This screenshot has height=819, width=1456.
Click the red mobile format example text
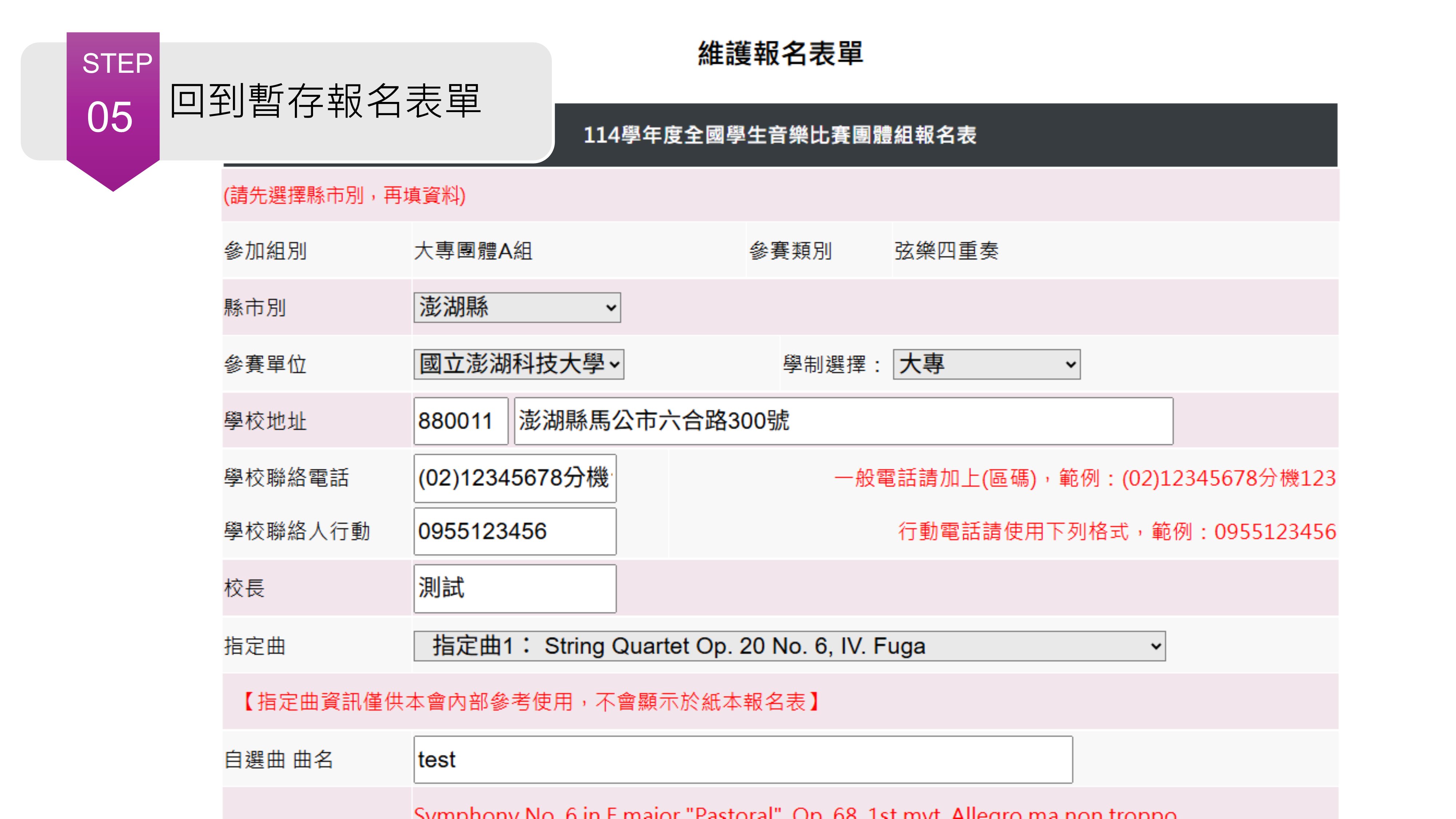[x=1116, y=532]
